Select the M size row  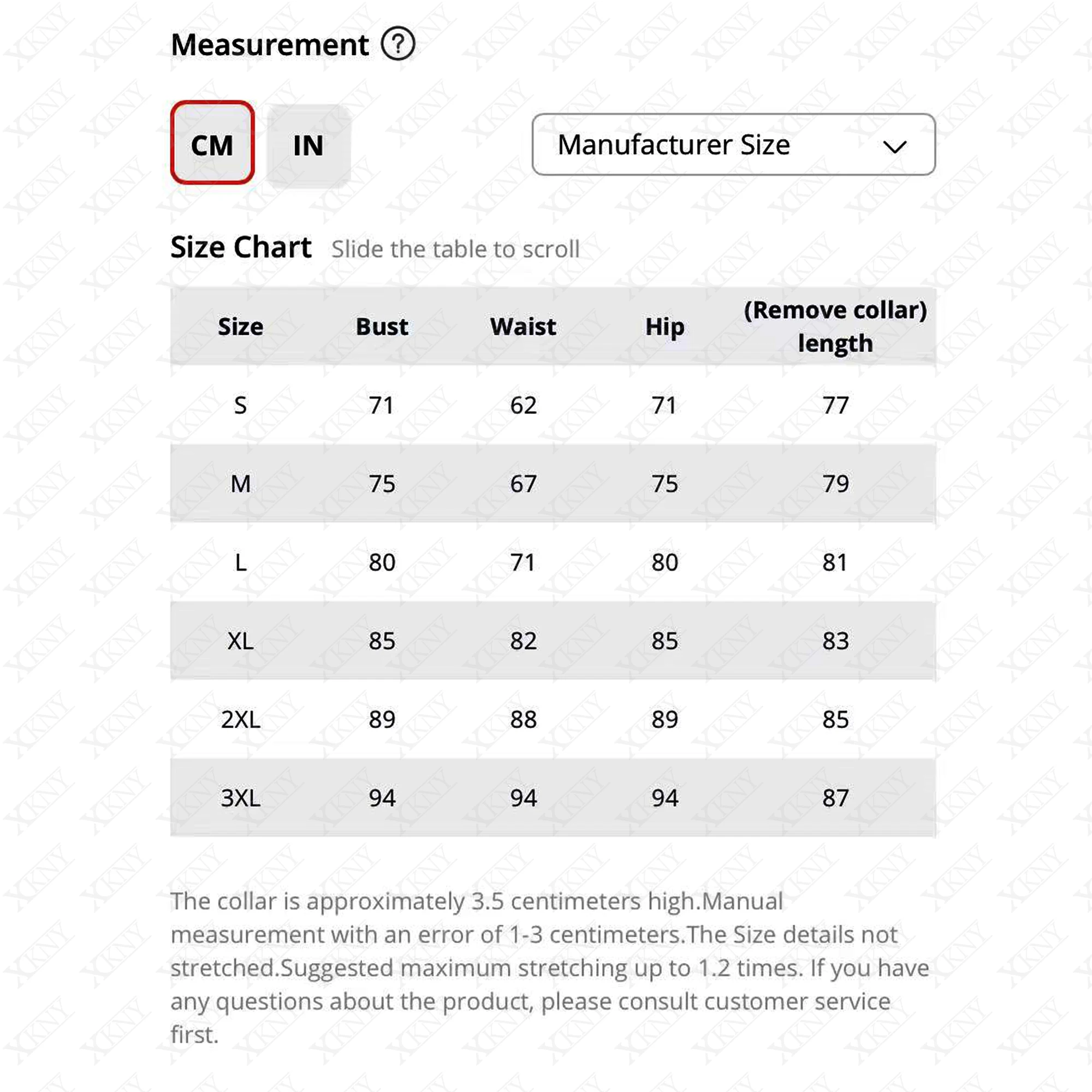(x=553, y=484)
